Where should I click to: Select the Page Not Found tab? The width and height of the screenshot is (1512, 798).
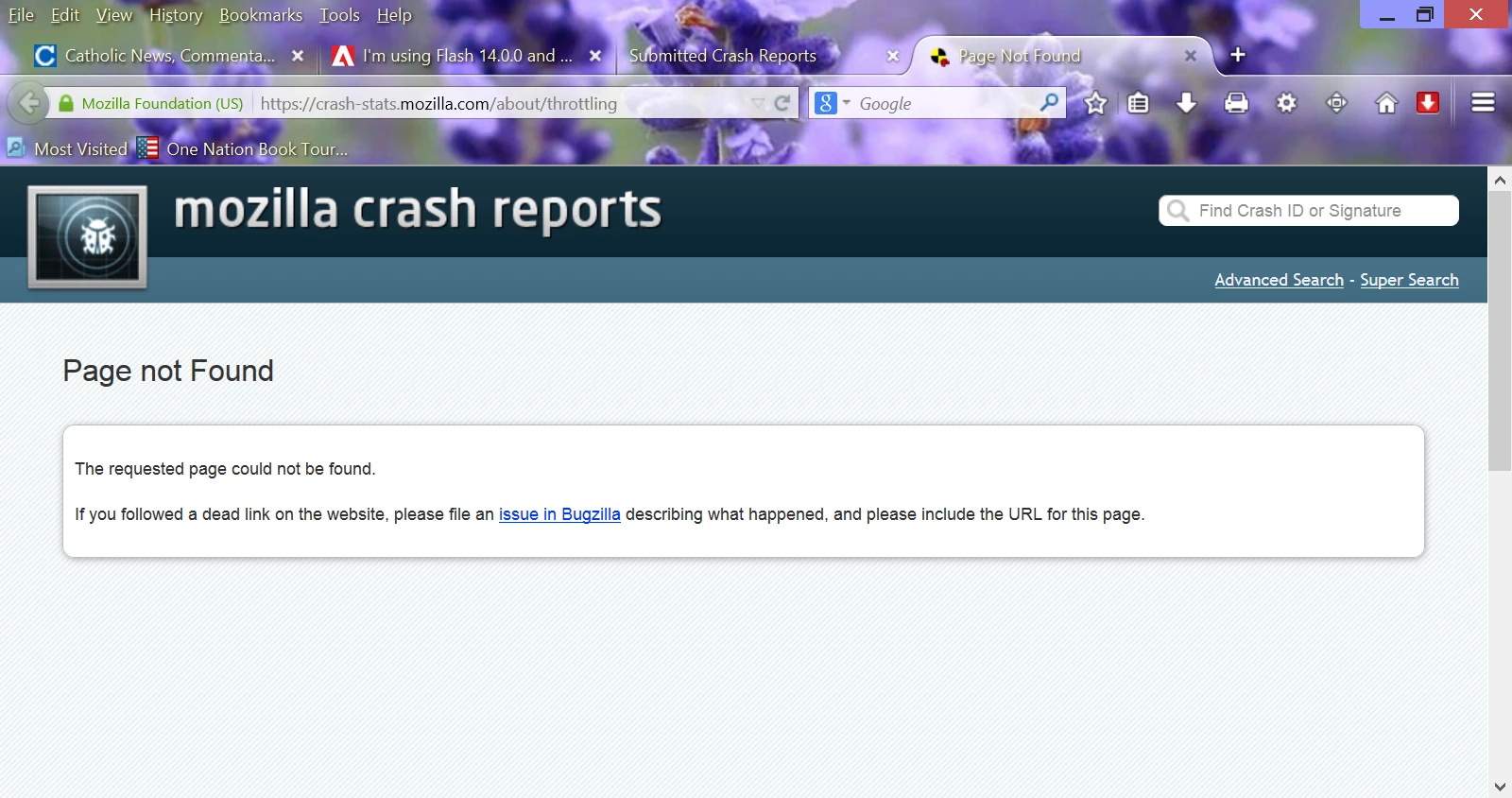coord(1060,56)
